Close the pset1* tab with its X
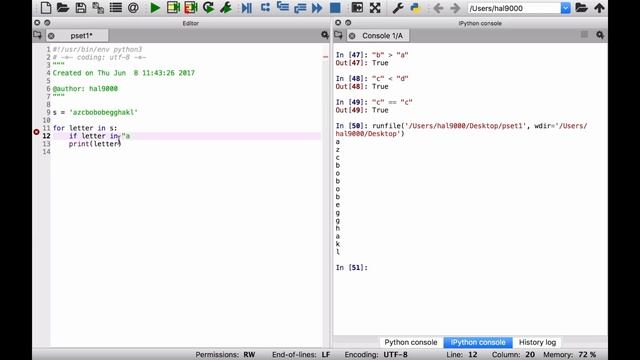640x360 pixels. pyautogui.click(x=51, y=36)
